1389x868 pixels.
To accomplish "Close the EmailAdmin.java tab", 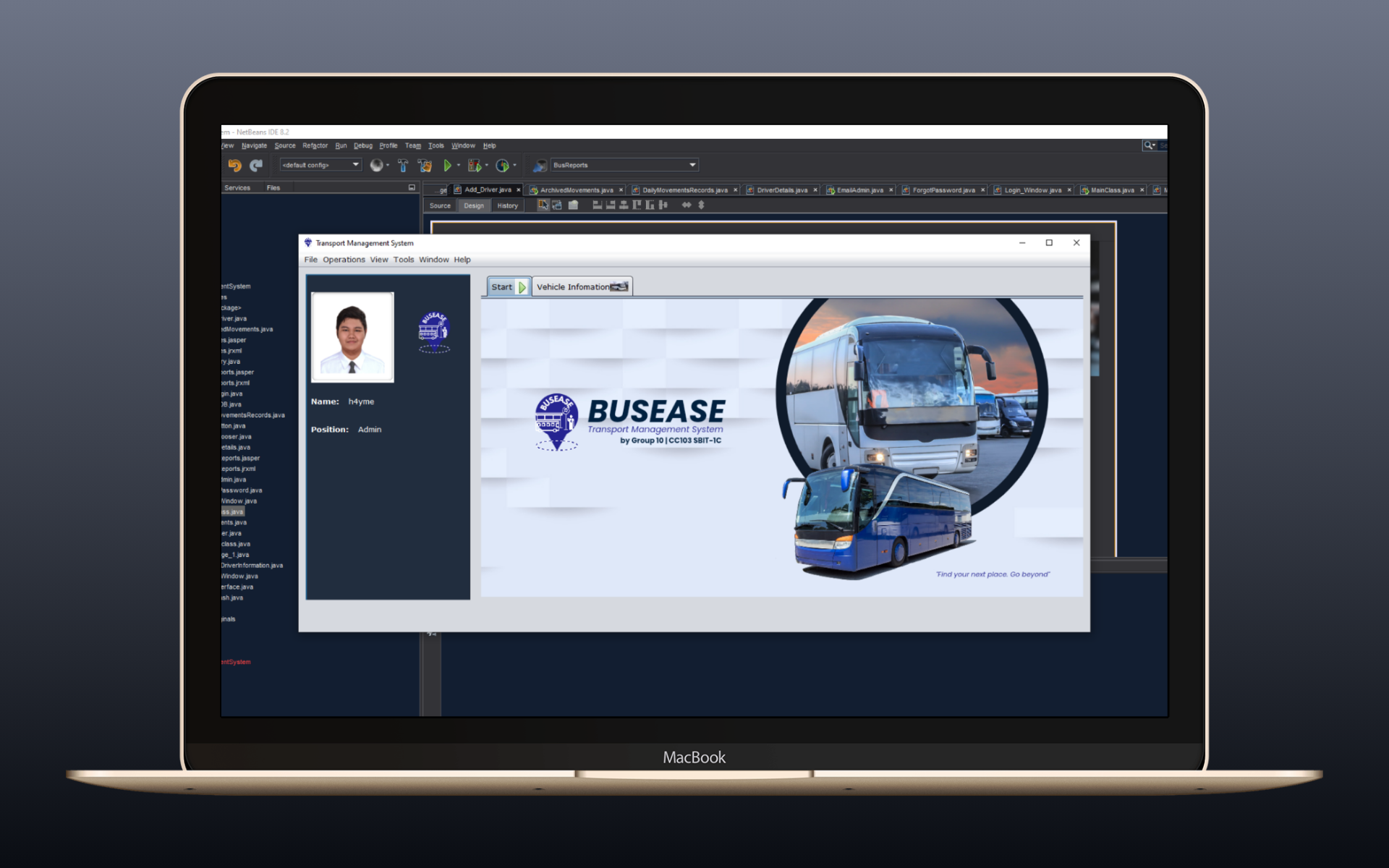I will 891,190.
